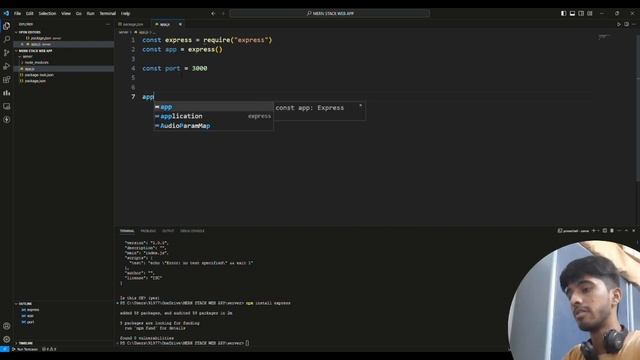
Task: Choose the 'app' autocomplete suggestion
Action: pos(213,107)
